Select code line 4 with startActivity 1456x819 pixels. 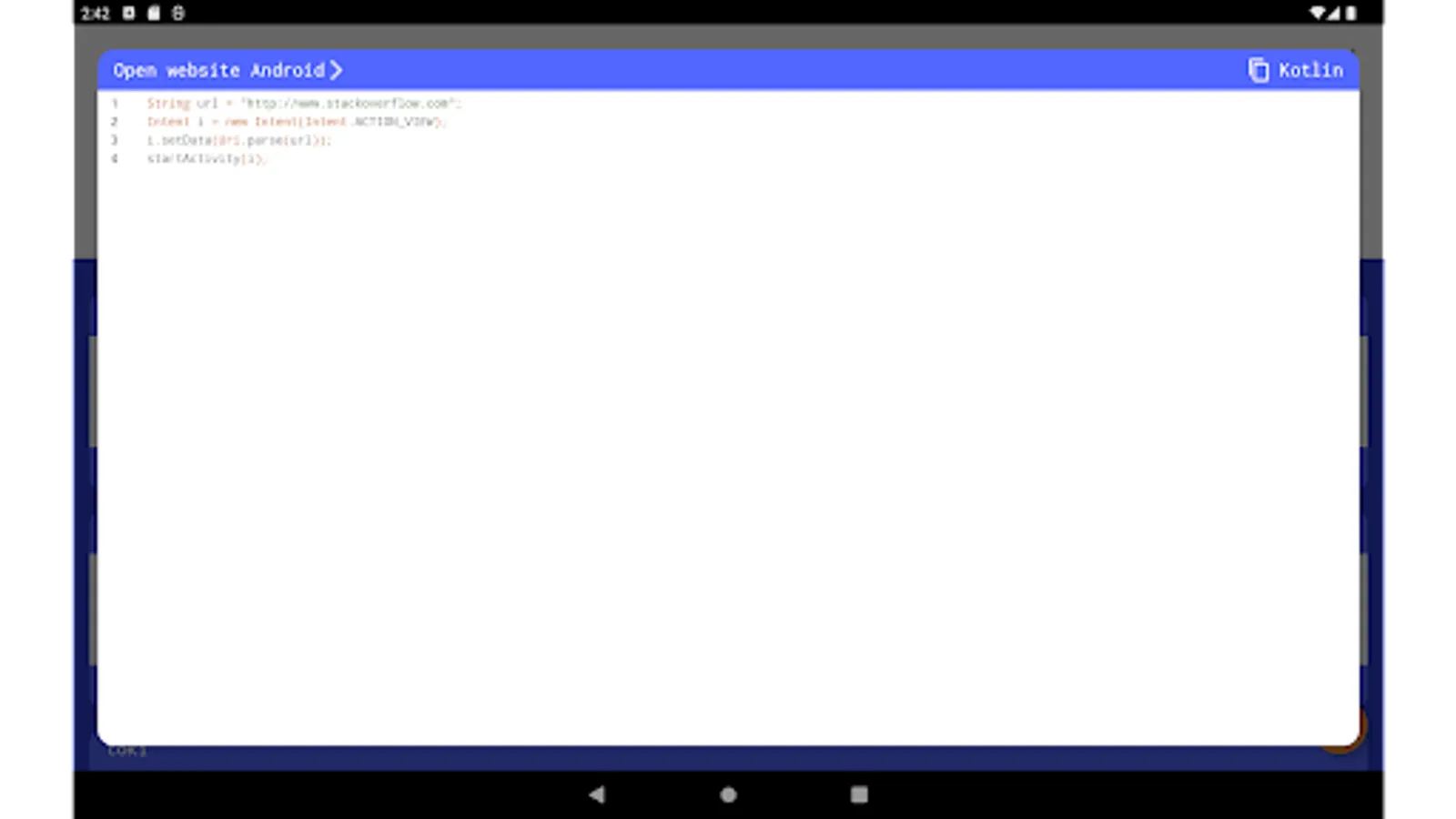coord(207,158)
